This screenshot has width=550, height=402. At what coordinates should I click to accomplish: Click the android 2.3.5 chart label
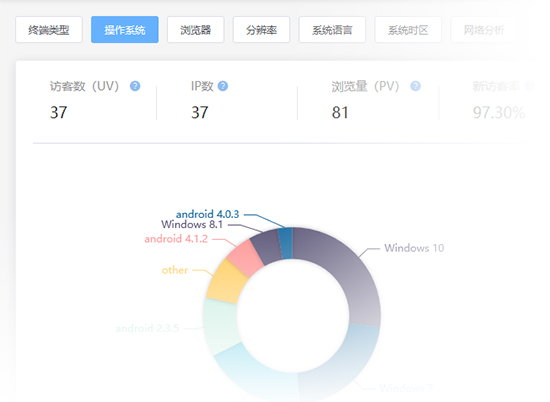(x=147, y=328)
